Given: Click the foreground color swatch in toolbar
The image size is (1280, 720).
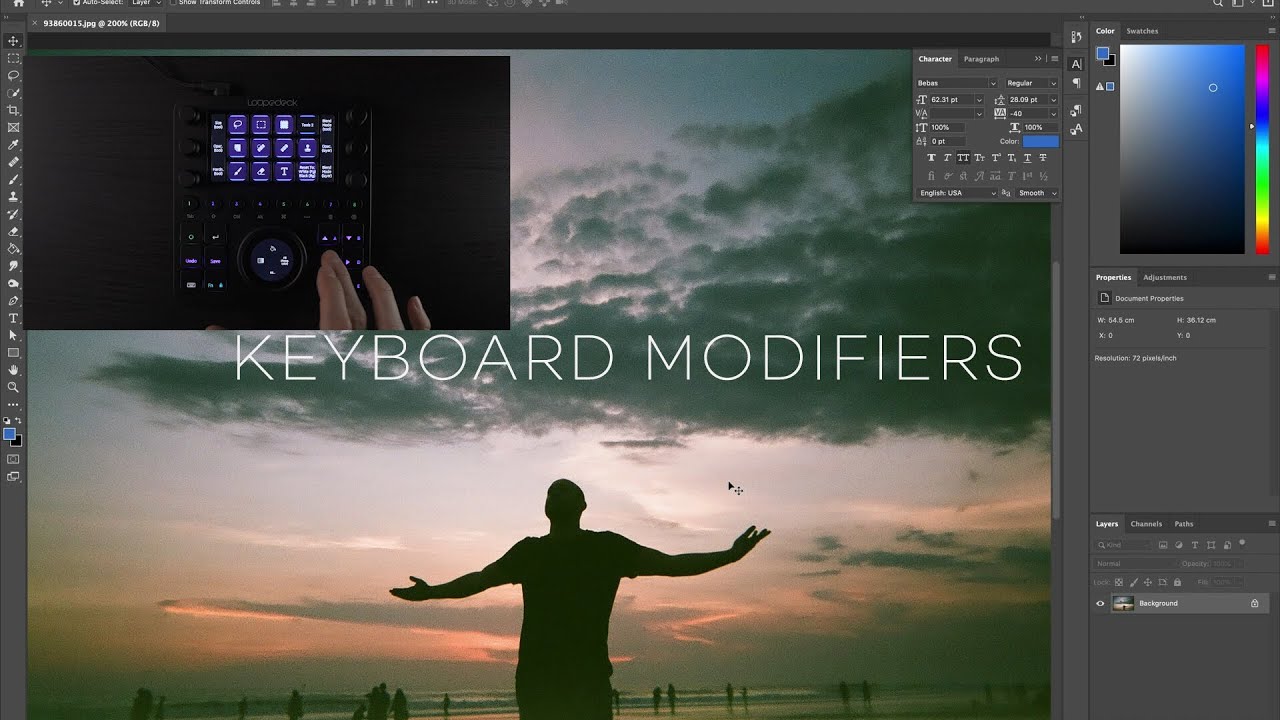Looking at the screenshot, I should coord(9,434).
